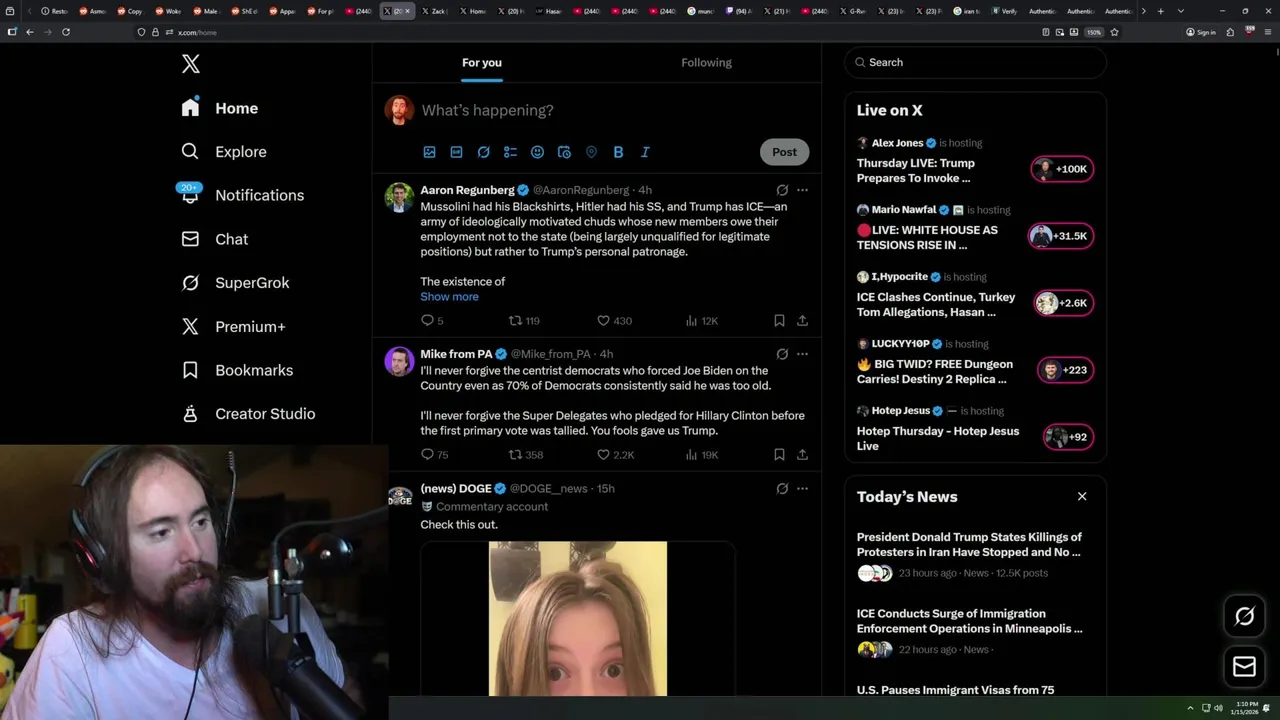The height and width of the screenshot is (720, 1280).
Task: Open news about ICE operations in Minneapolis
Action: click(969, 621)
